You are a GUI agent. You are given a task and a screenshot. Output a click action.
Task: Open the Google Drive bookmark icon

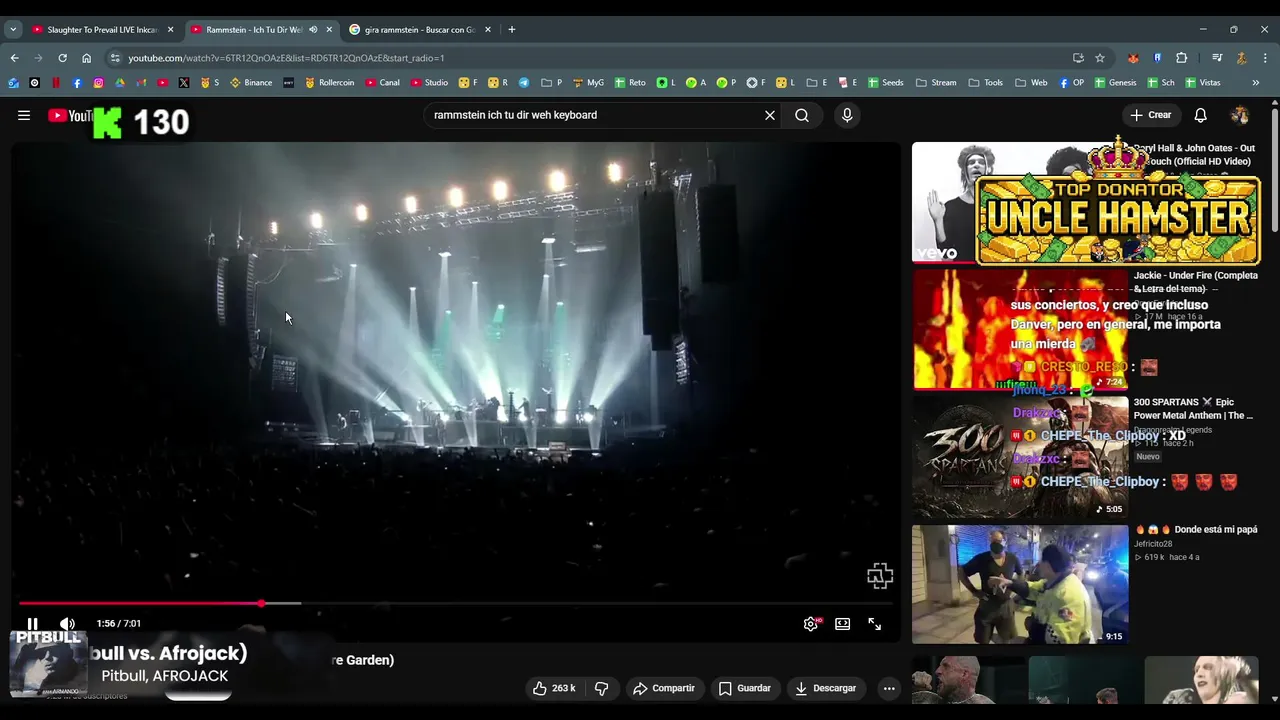(x=120, y=83)
